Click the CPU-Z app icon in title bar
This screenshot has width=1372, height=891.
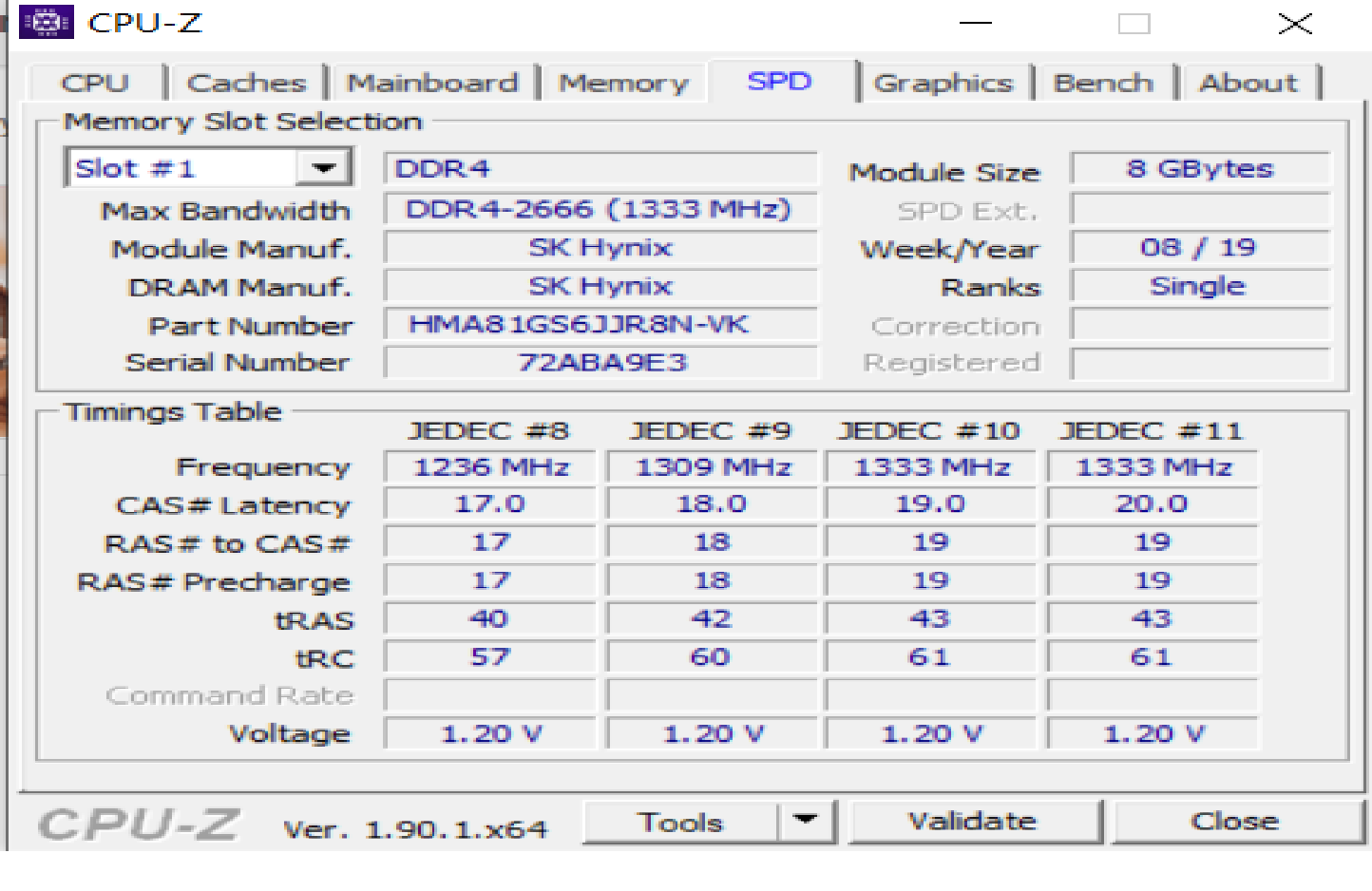46,21
